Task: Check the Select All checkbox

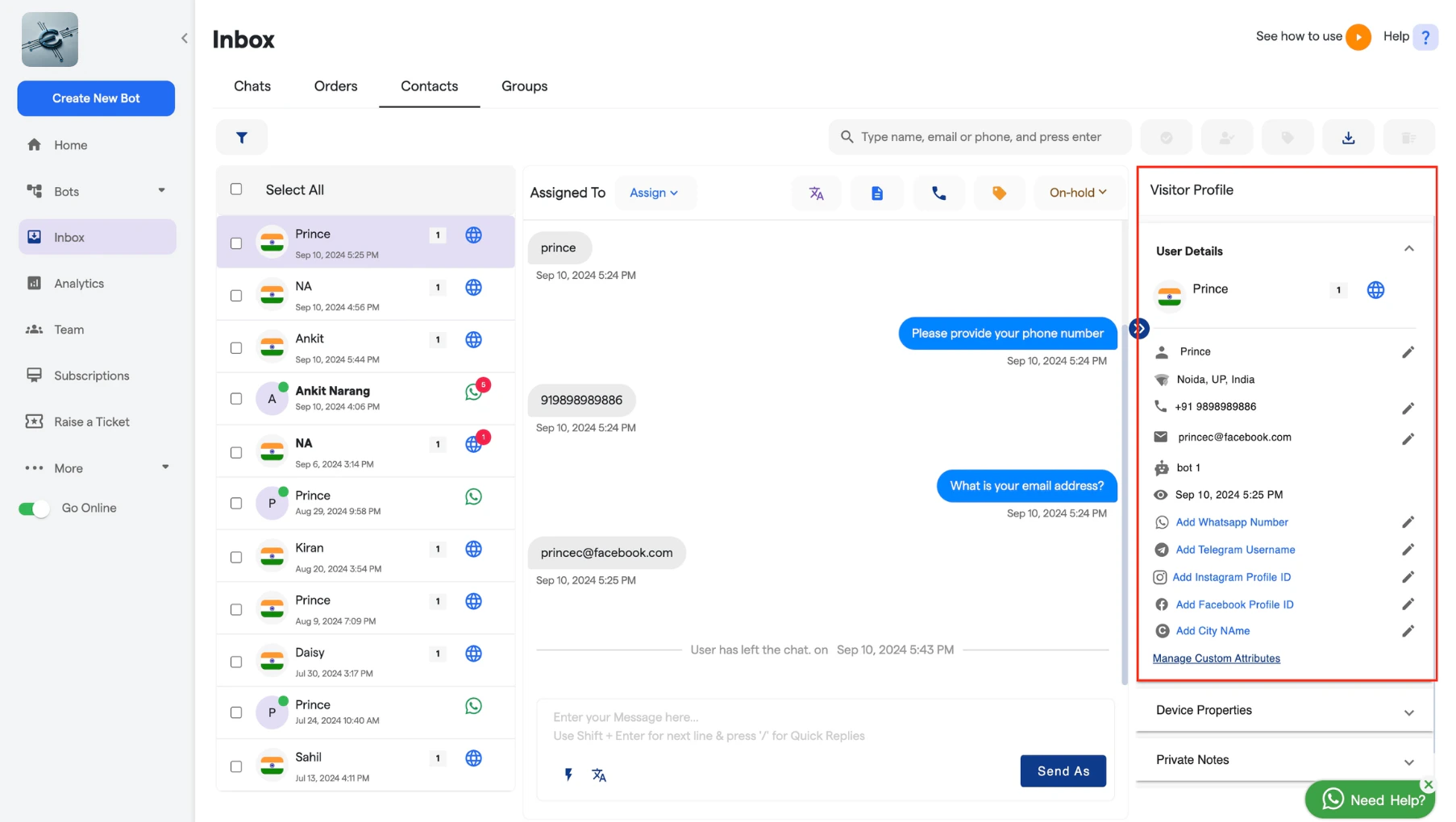Action: 236,189
